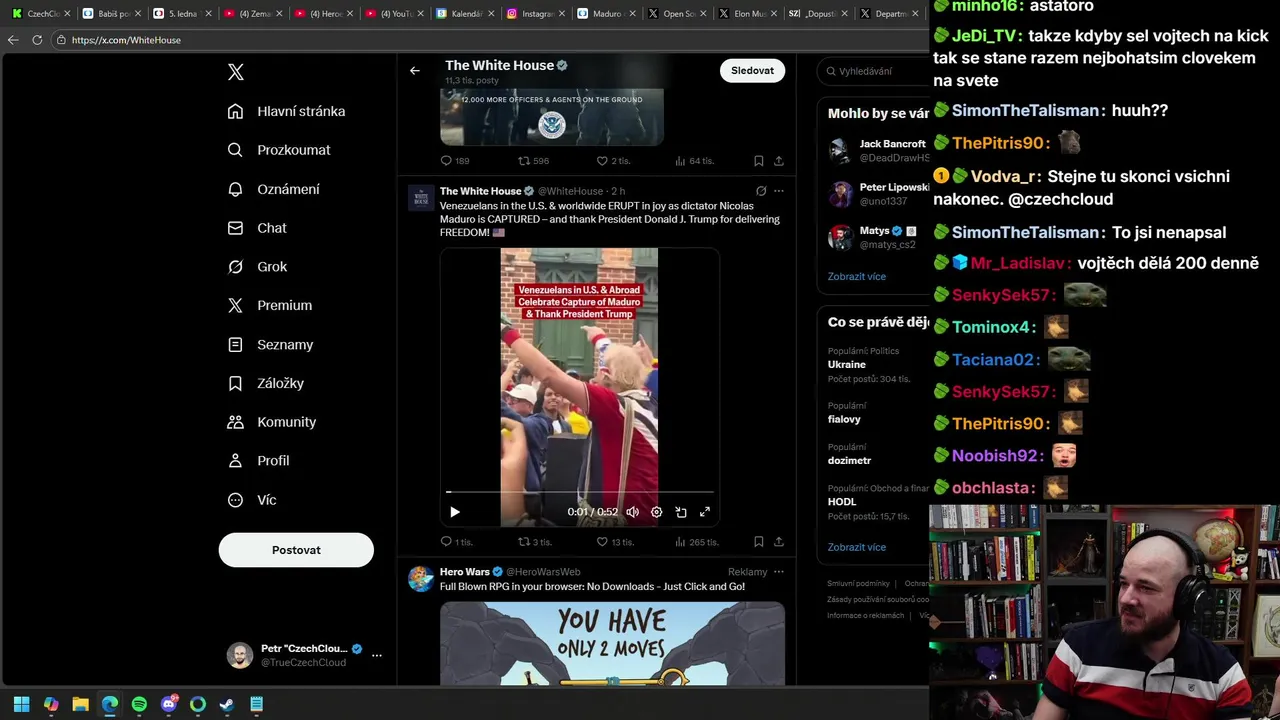
Task: Open video settings gear in the player
Action: click(x=656, y=512)
